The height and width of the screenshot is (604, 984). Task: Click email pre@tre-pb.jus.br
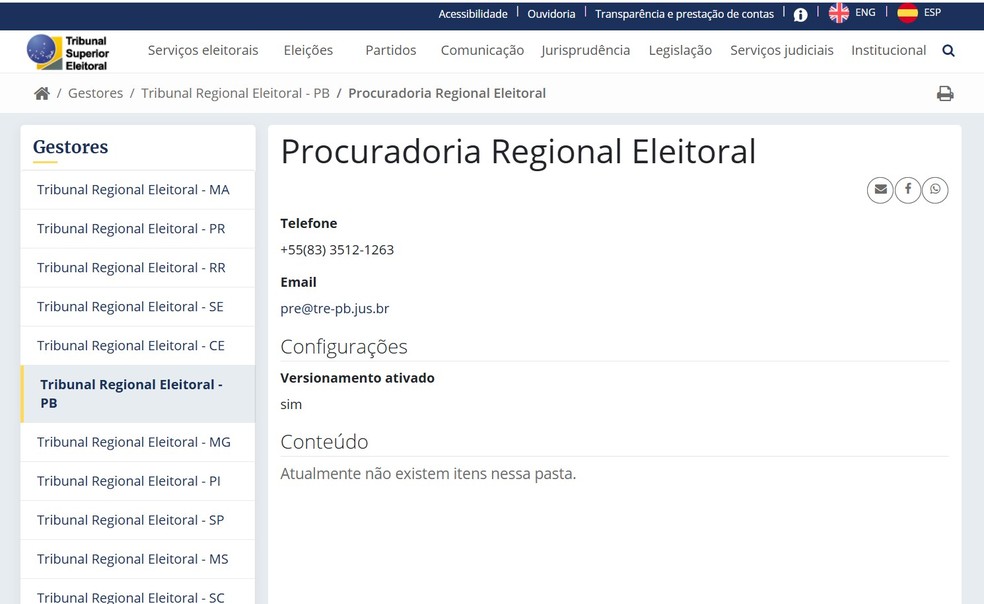pos(334,308)
